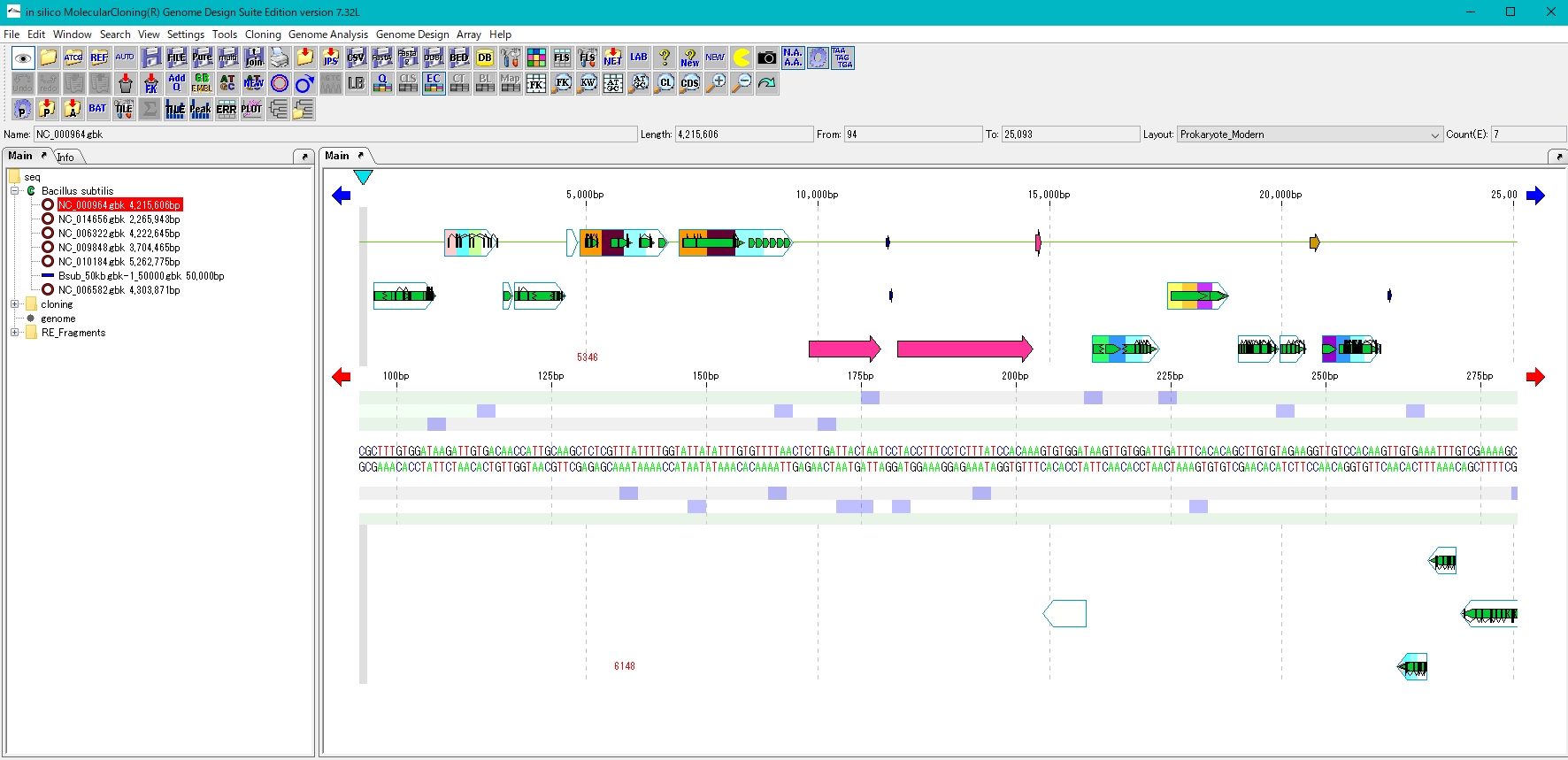This screenshot has width=1568, height=760.
Task: Click the FK feature search magnifier icon
Action: (562, 84)
